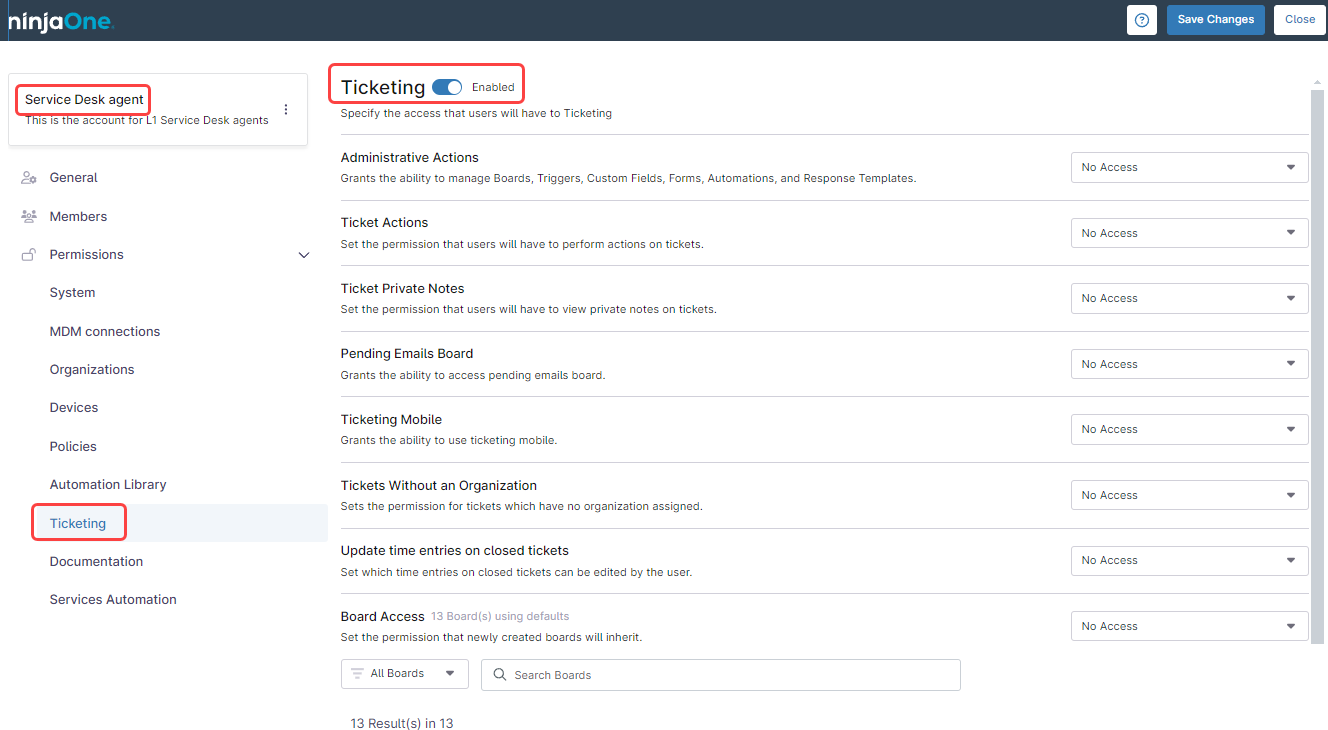Click the Members icon in the sidebar

pos(28,216)
